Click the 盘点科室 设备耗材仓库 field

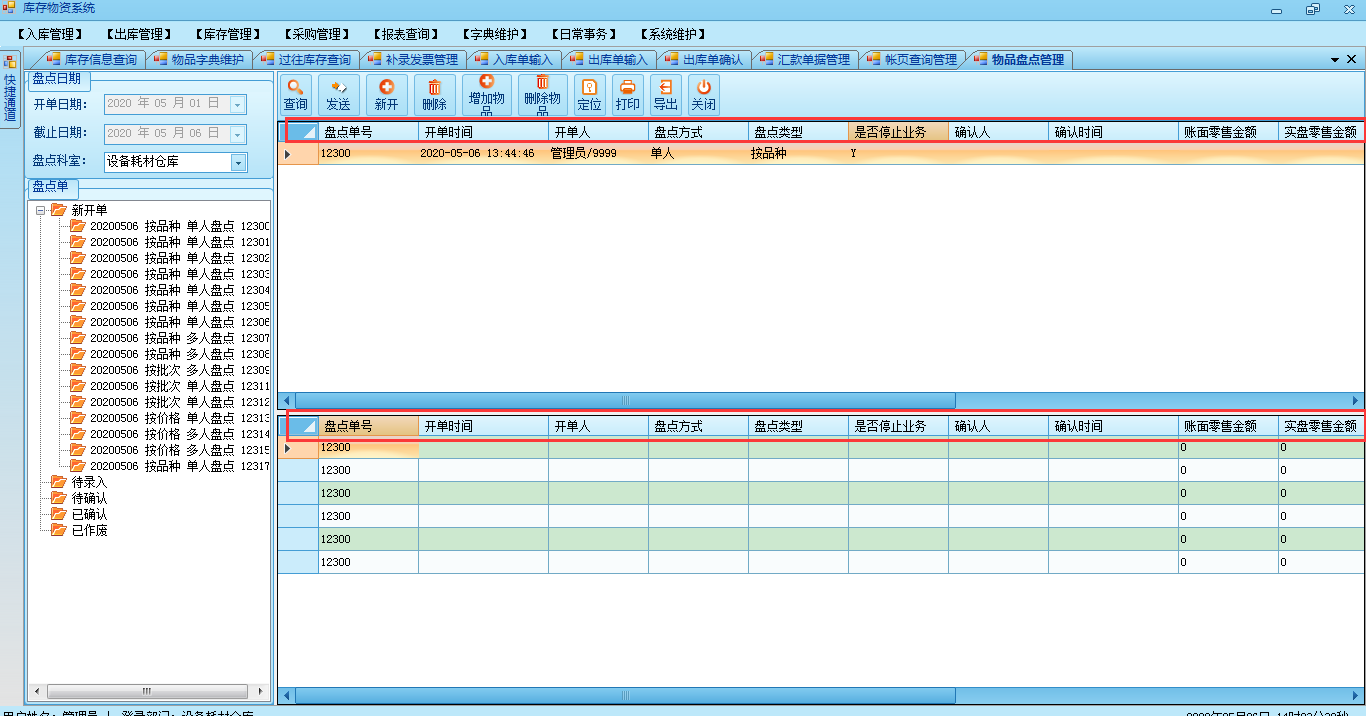pyautogui.click(x=167, y=162)
